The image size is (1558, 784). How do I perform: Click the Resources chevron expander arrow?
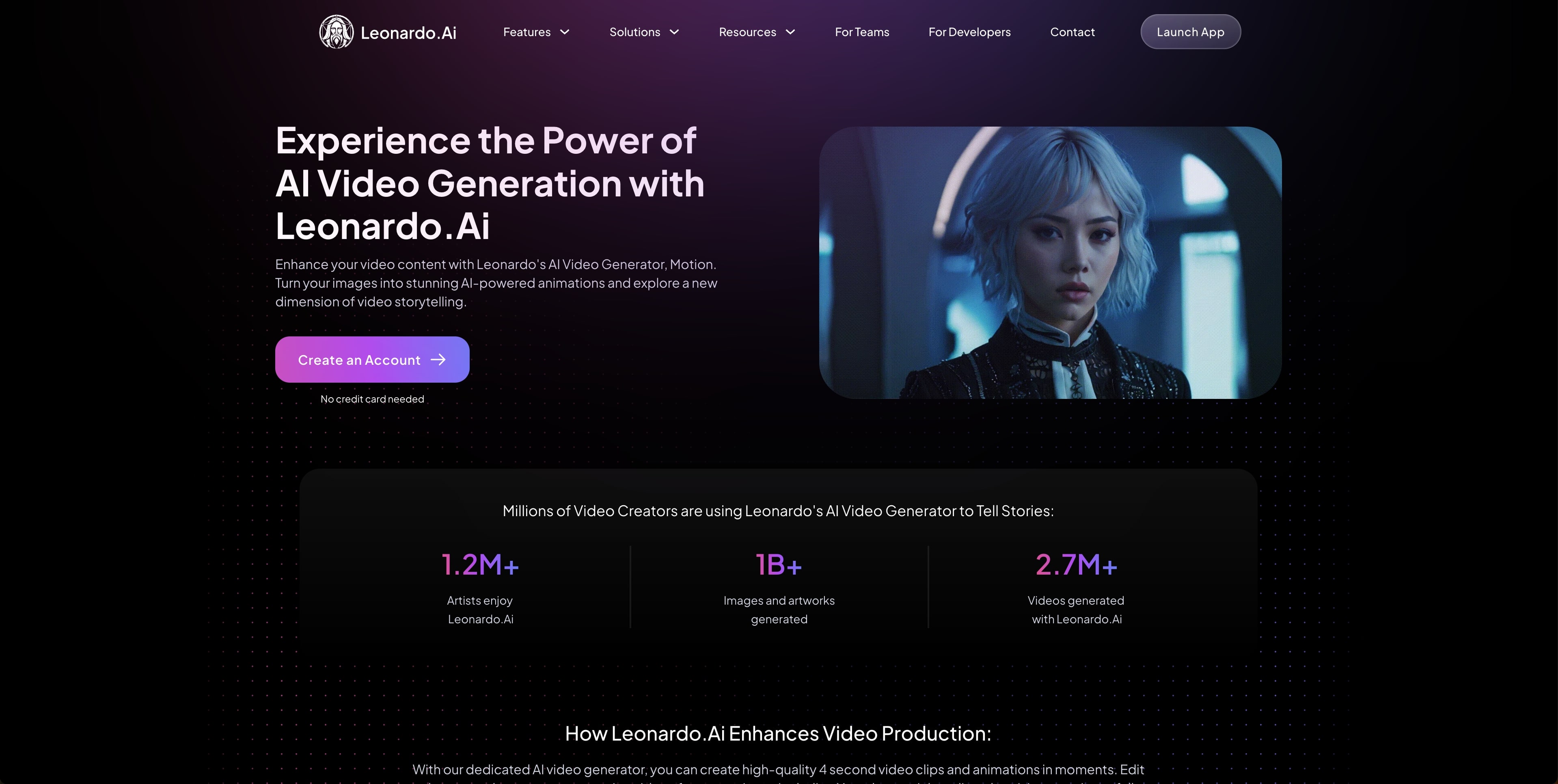[x=791, y=31]
